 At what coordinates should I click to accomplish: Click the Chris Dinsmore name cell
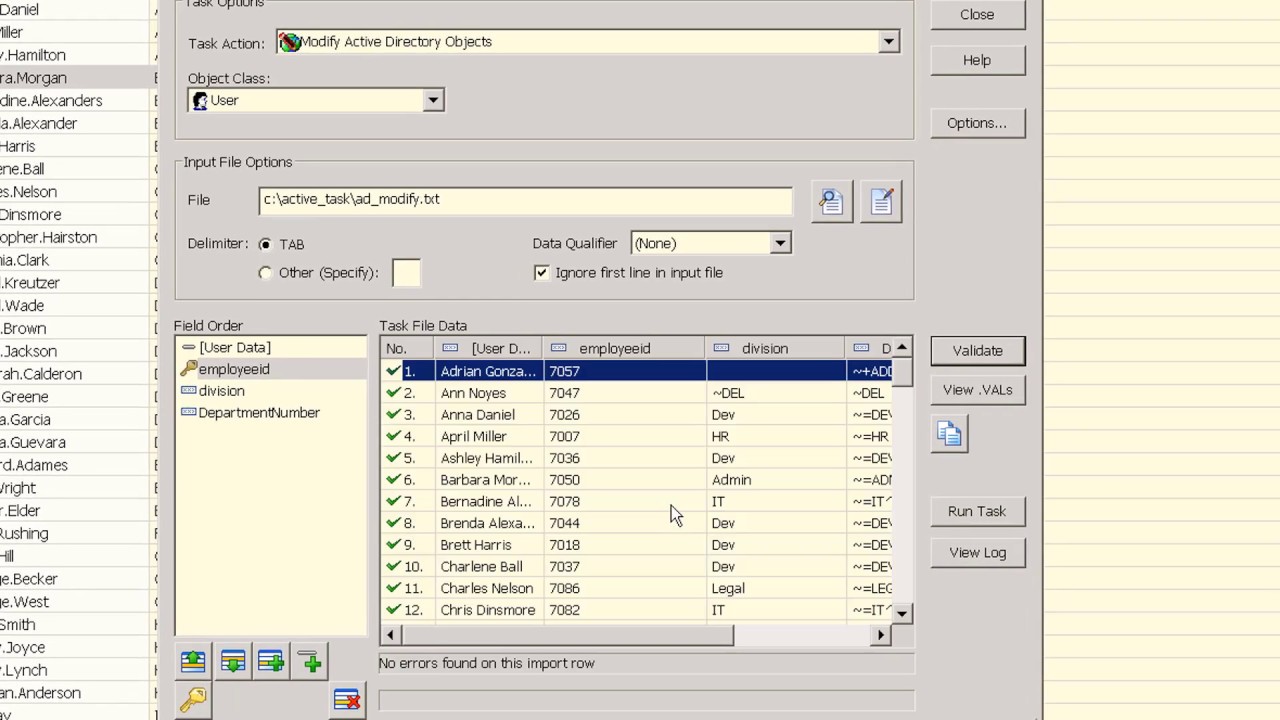pos(488,610)
